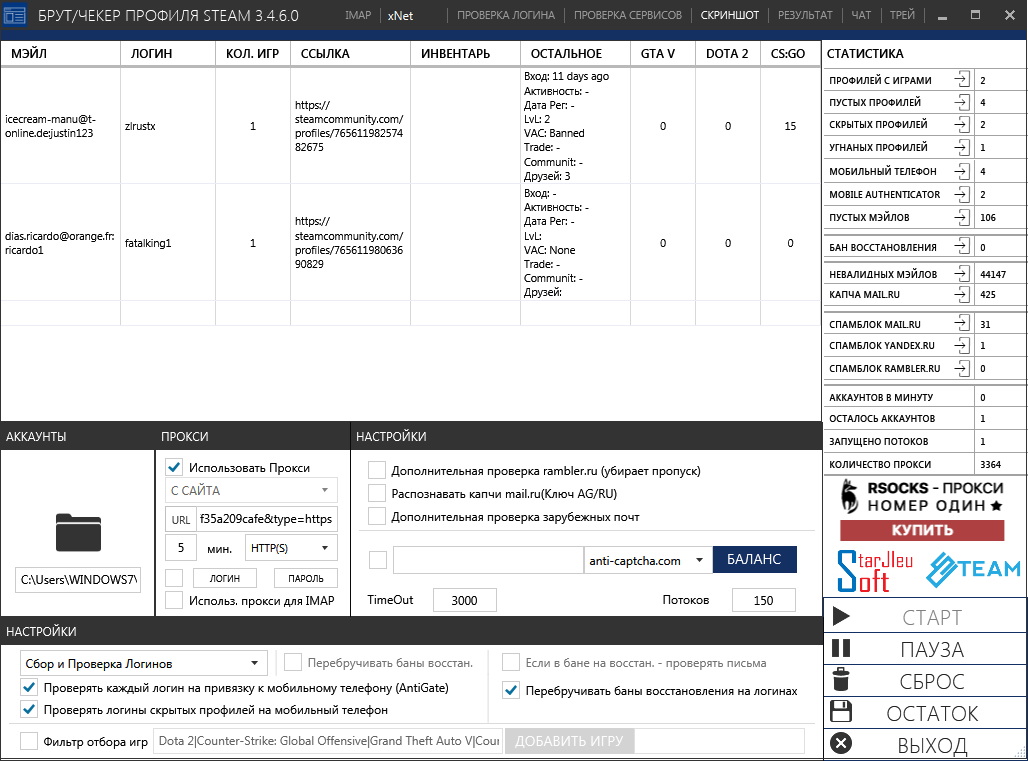Open the ПРОВЕРКА СЕРВИСОВ tab
Viewport: 1028px width, 761px height.
point(628,15)
